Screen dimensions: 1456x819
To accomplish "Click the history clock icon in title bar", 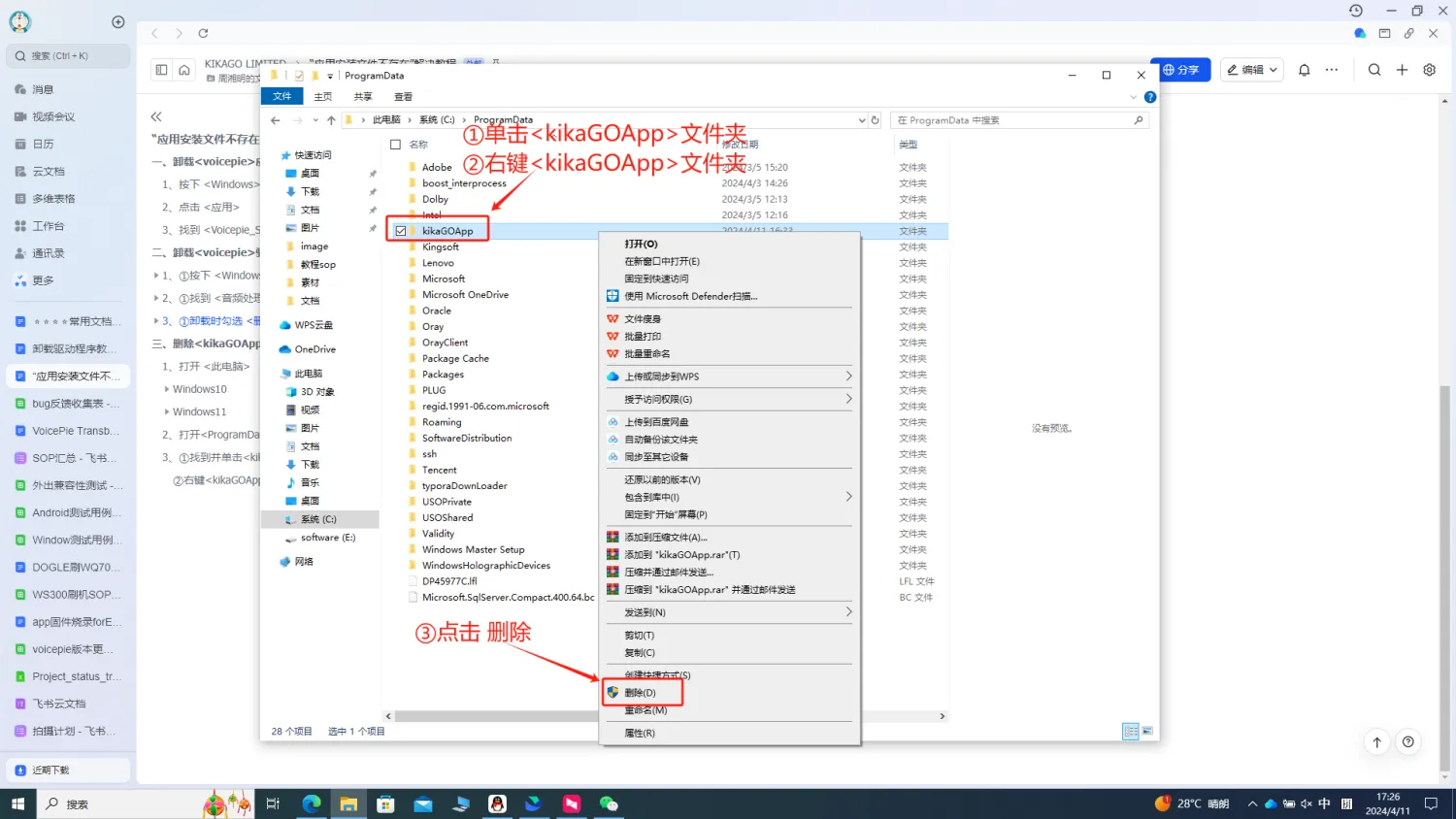I will [1356, 11].
